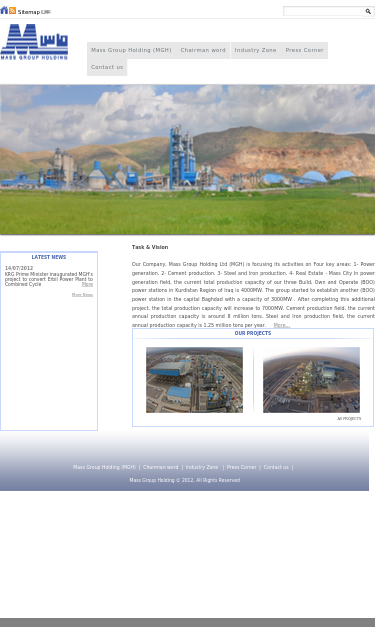Viewport: 375px width, 627px height.
Task: Open the left project aerial thumbnail
Action: 194,380
